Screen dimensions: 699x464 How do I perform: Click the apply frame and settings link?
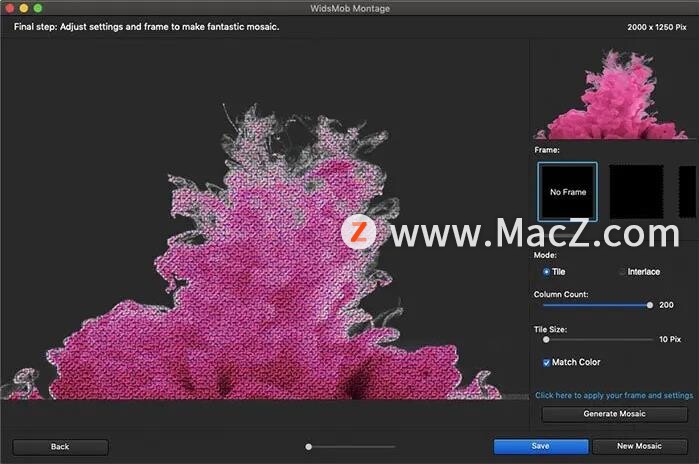pos(614,395)
